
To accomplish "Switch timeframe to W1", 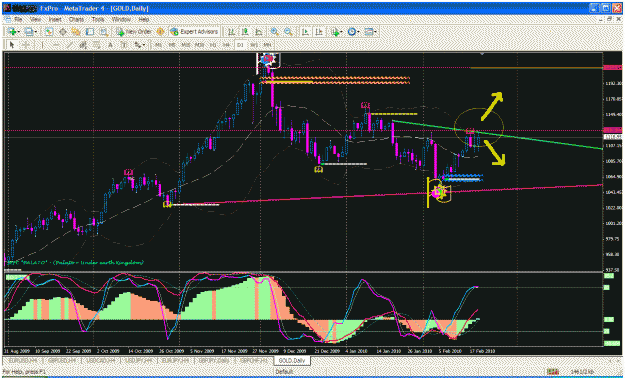I will (254, 45).
